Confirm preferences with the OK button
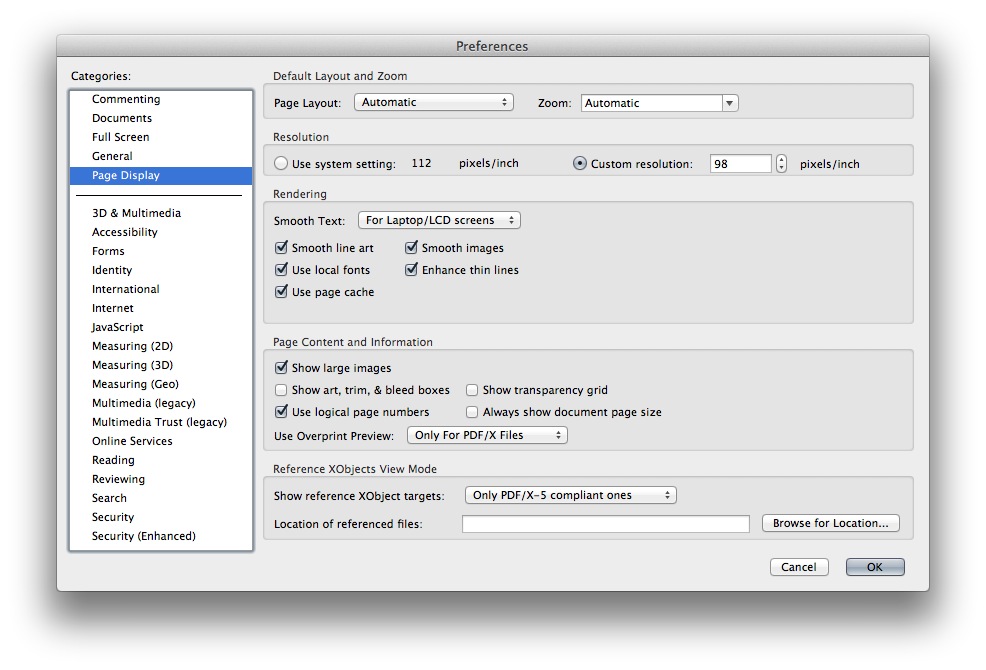This screenshot has width=986, height=670. [874, 567]
